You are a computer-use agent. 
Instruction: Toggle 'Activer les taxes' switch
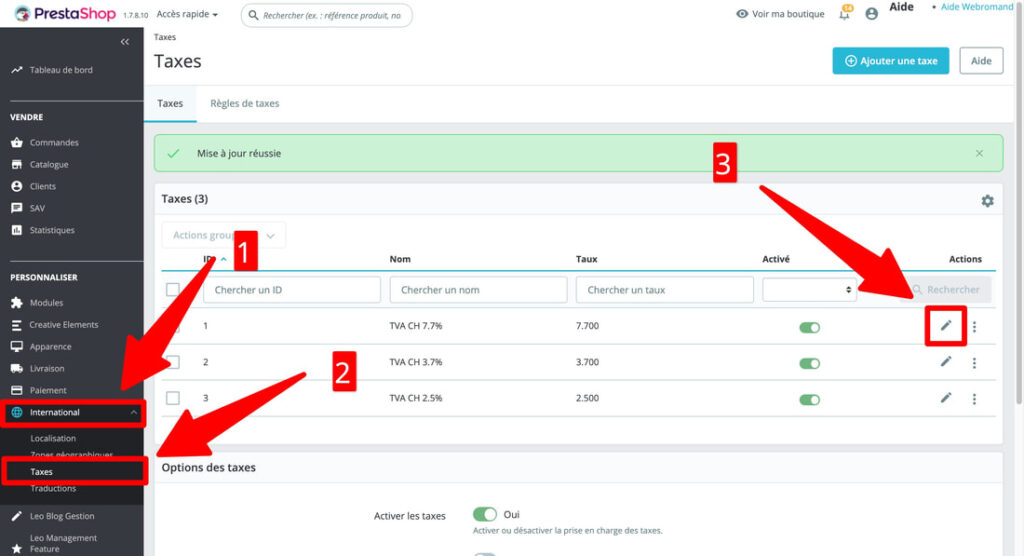point(485,514)
